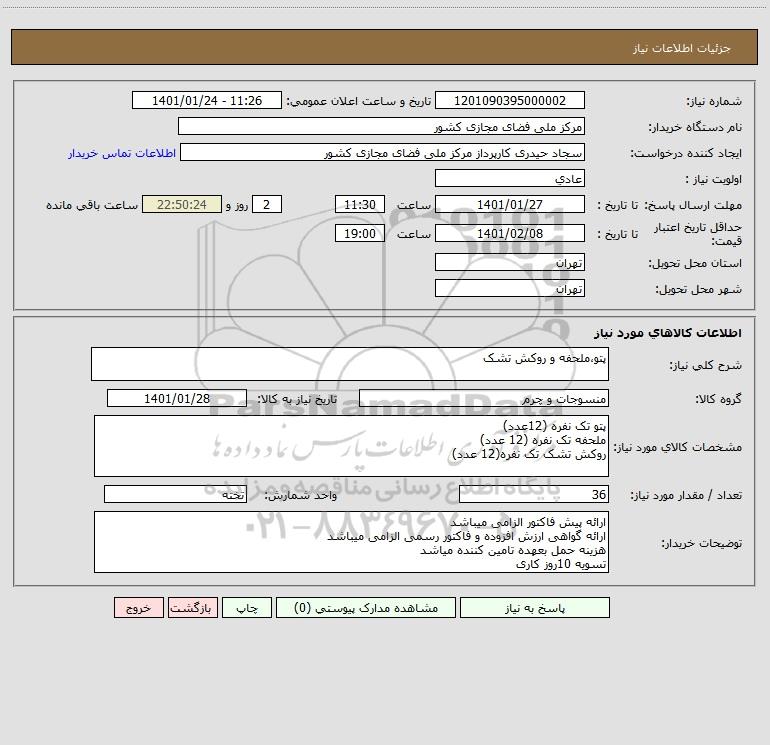Click the label شهر محل تحویل
770x745 pixels.
click(x=698, y=289)
